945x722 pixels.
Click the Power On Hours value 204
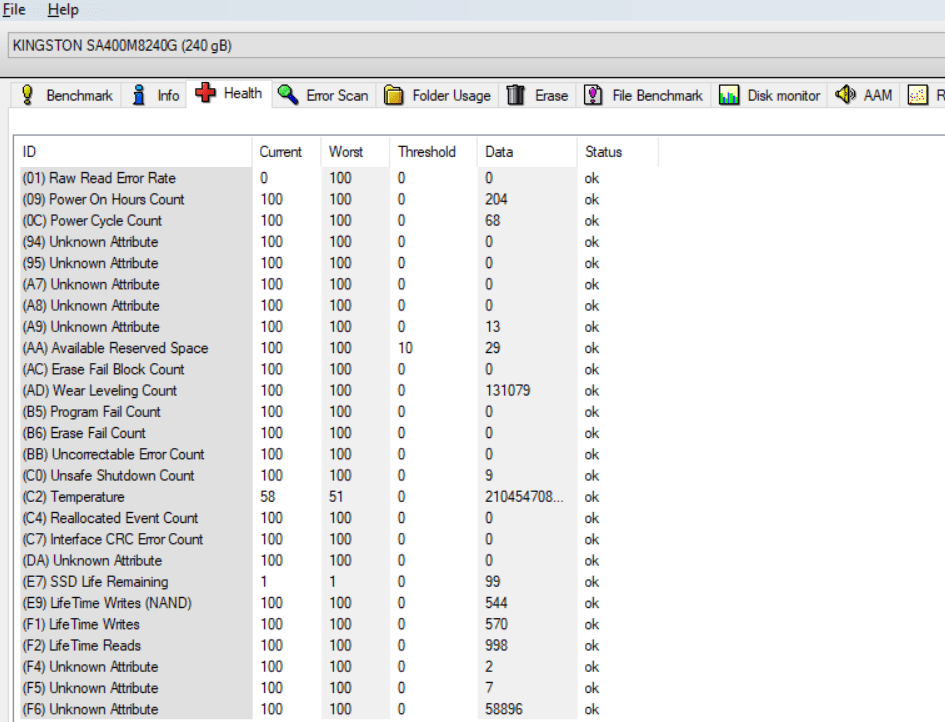pos(496,199)
